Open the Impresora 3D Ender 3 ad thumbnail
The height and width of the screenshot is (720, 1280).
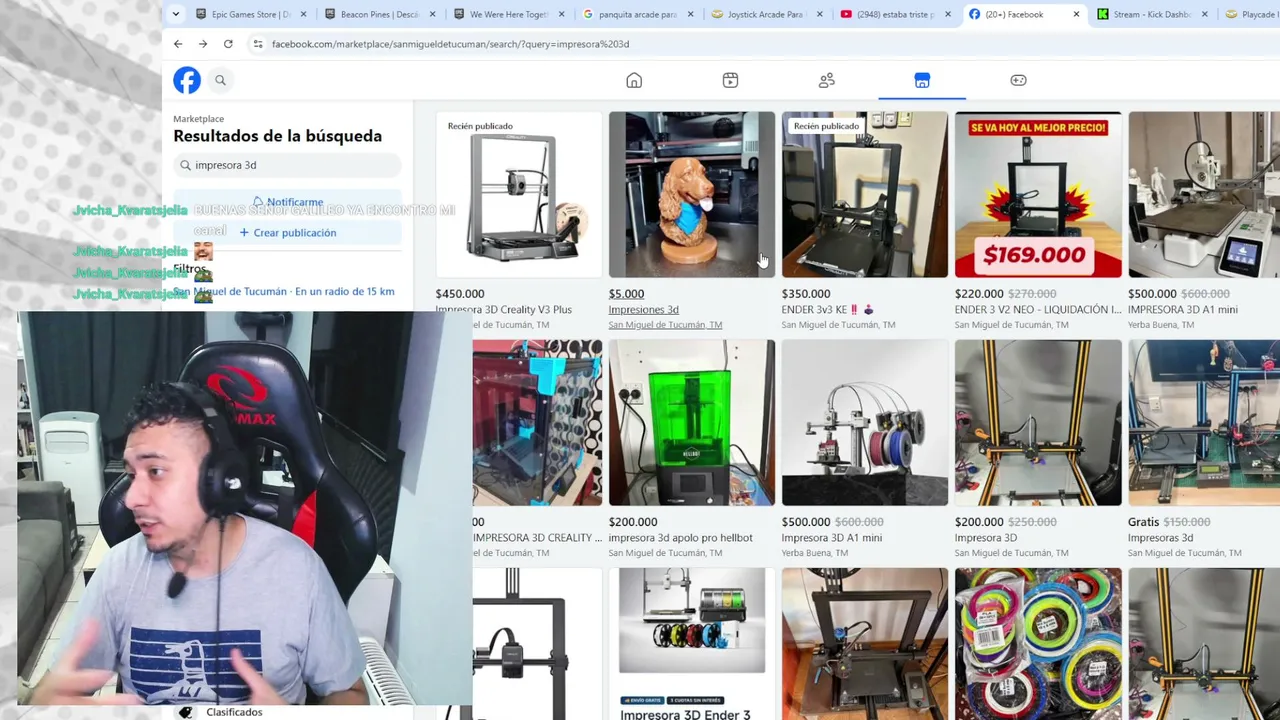tap(692, 644)
